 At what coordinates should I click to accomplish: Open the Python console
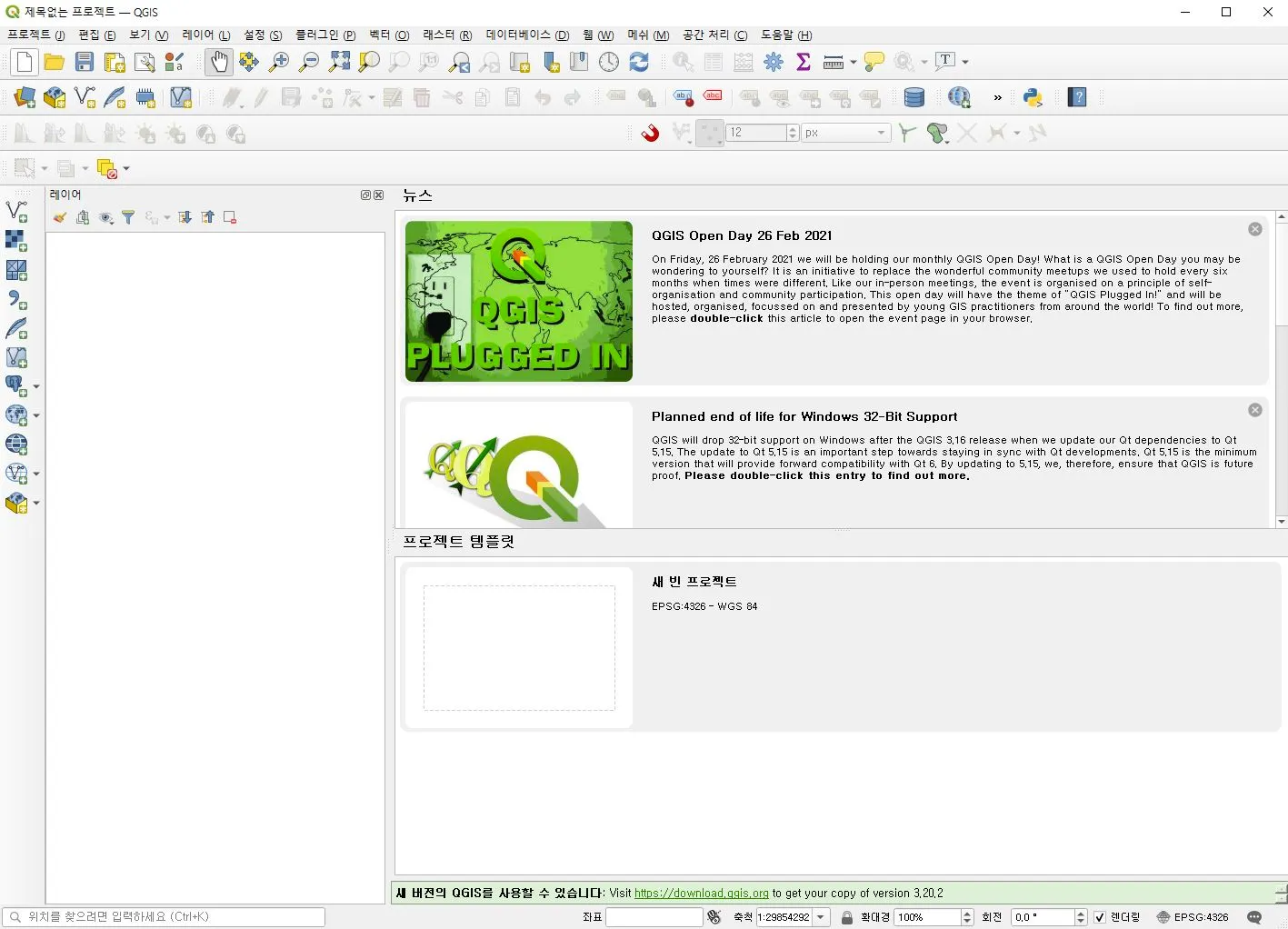1033,97
